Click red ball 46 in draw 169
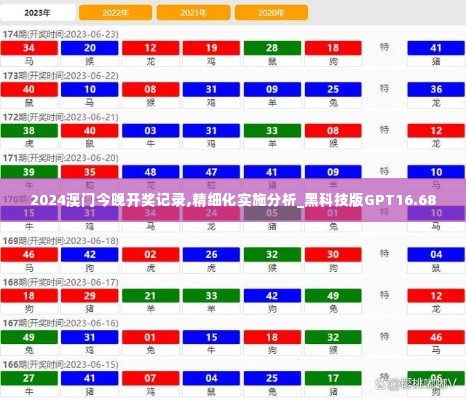This screenshot has width=466, height=400. click(x=29, y=255)
